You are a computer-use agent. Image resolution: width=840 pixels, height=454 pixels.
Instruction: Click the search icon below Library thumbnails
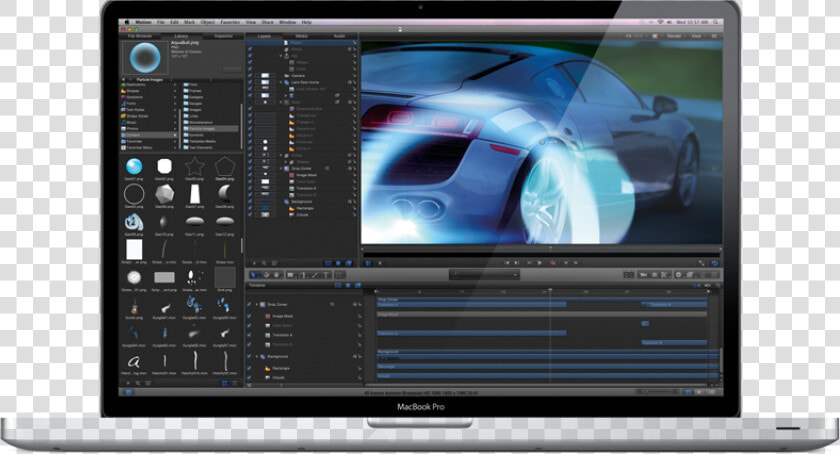point(138,383)
